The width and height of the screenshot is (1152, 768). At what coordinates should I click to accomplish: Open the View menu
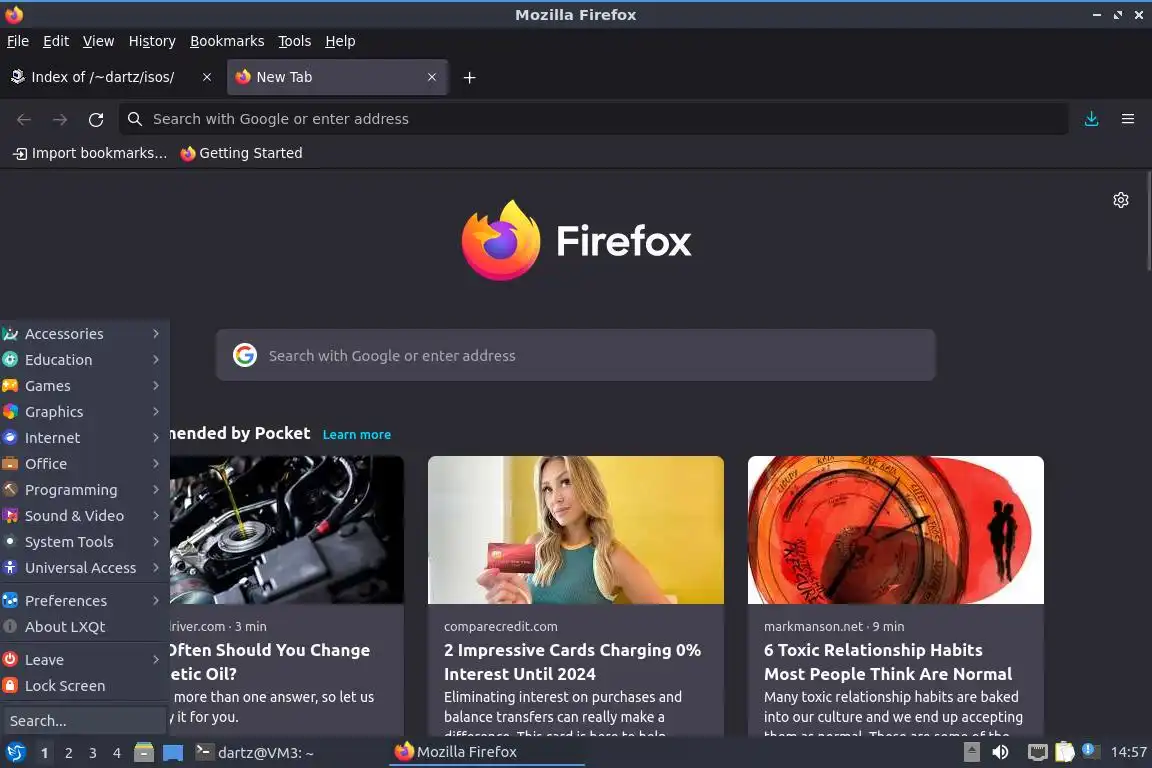[98, 41]
